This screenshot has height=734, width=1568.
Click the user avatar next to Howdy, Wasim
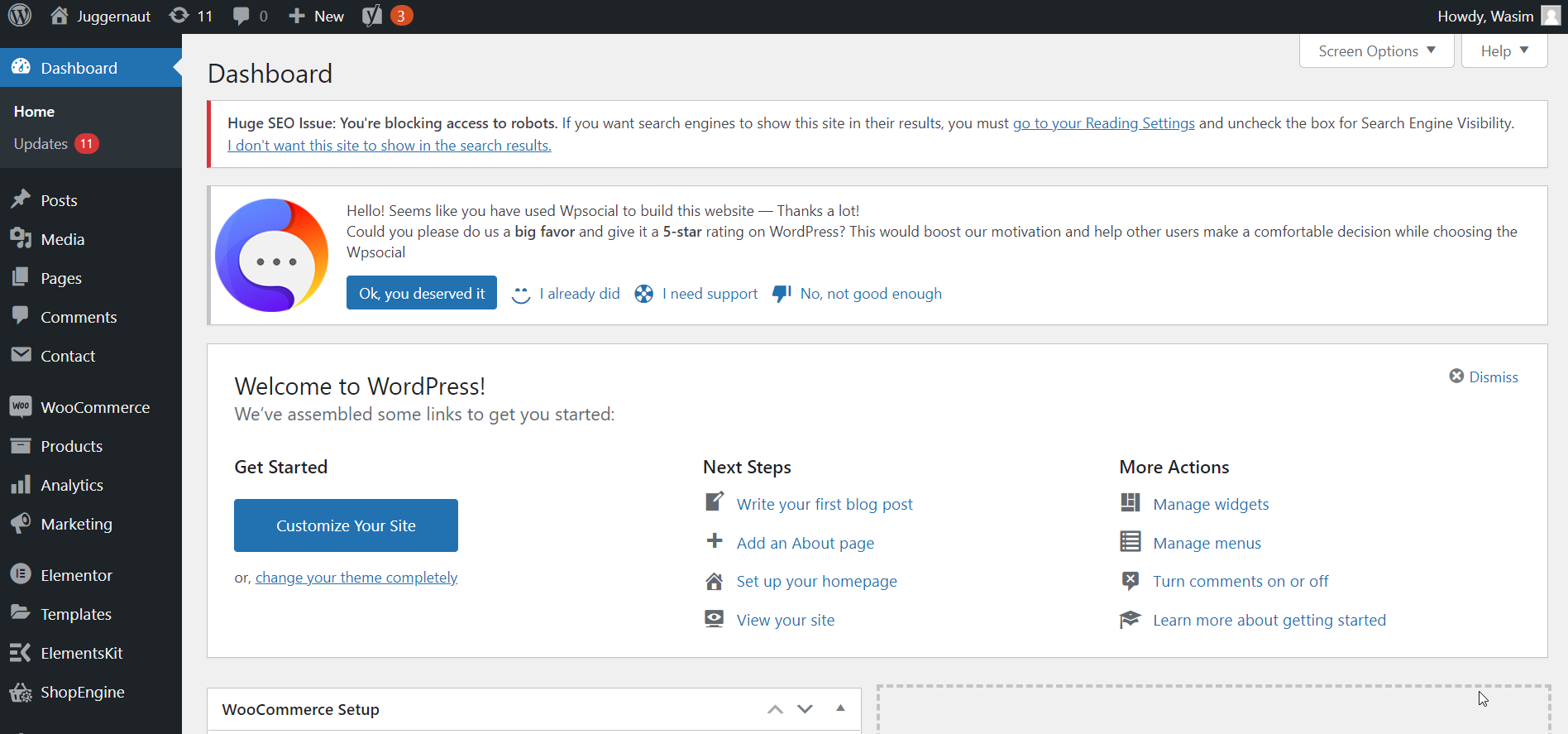pos(1551,16)
